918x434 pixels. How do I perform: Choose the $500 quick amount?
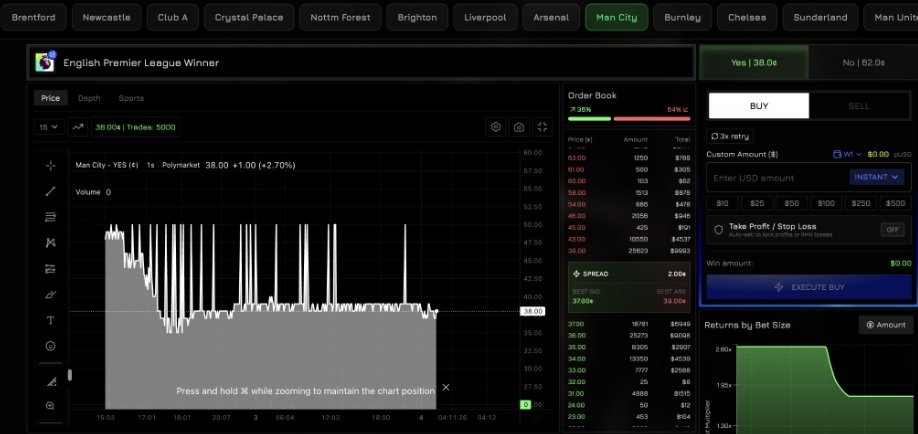pyautogui.click(x=895, y=203)
